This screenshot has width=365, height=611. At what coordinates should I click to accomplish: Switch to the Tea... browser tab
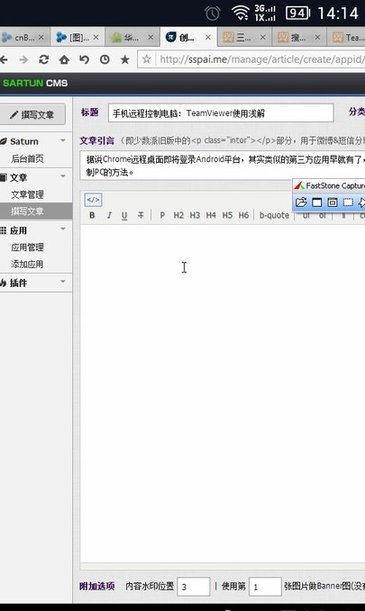coord(346,37)
